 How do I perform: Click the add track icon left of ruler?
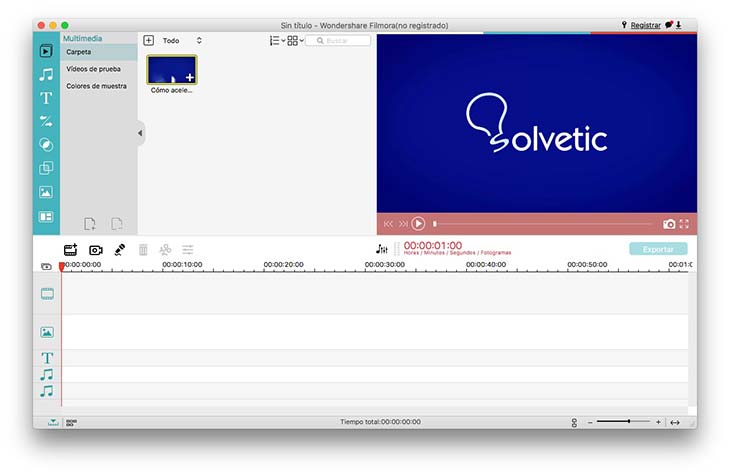(x=46, y=266)
